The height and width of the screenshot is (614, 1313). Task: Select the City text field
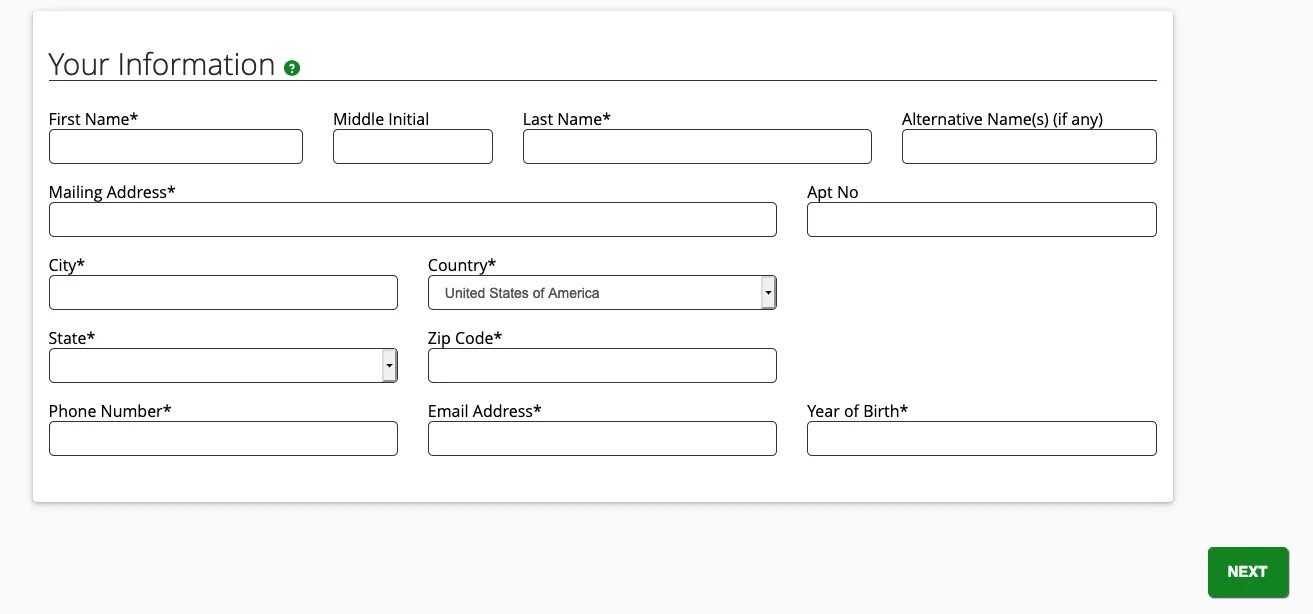click(x=223, y=292)
